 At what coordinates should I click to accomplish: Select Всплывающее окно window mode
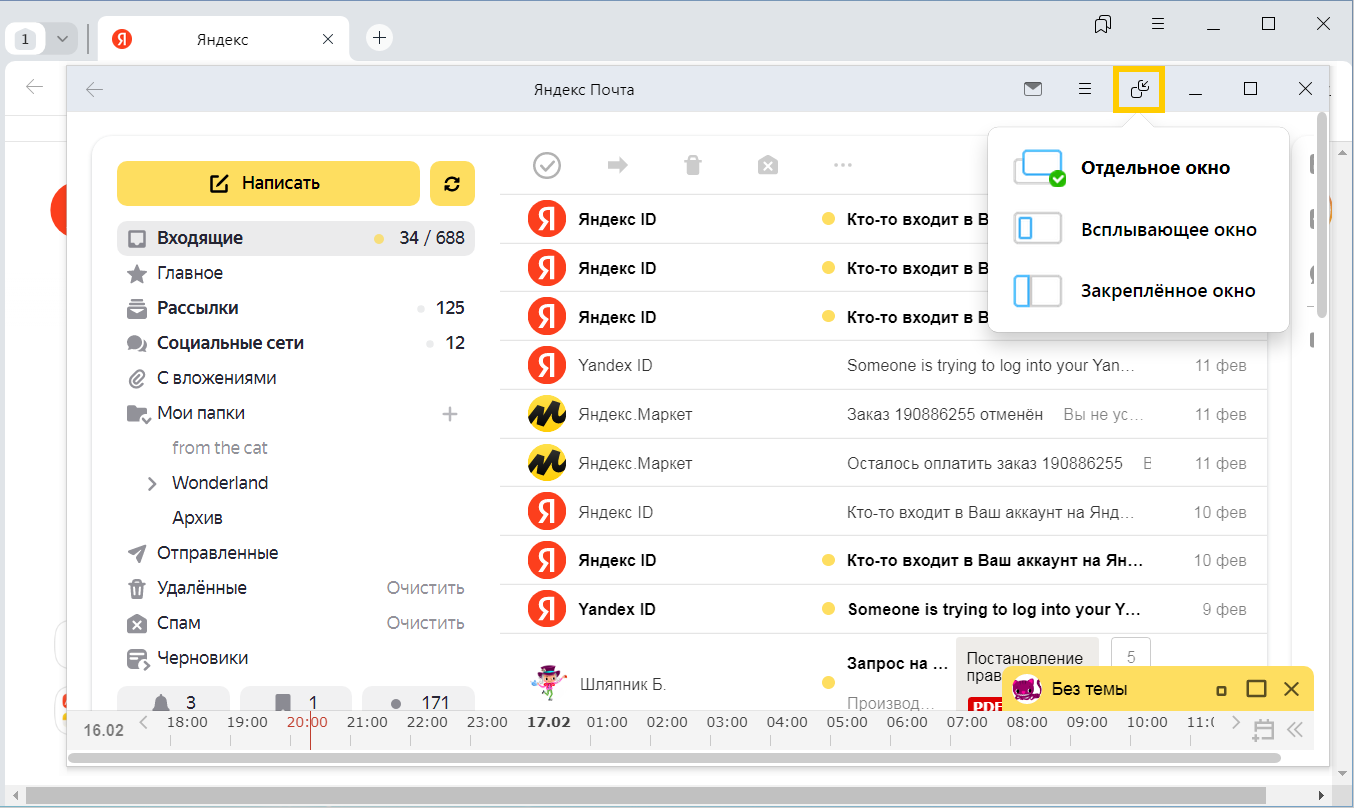[1168, 230]
